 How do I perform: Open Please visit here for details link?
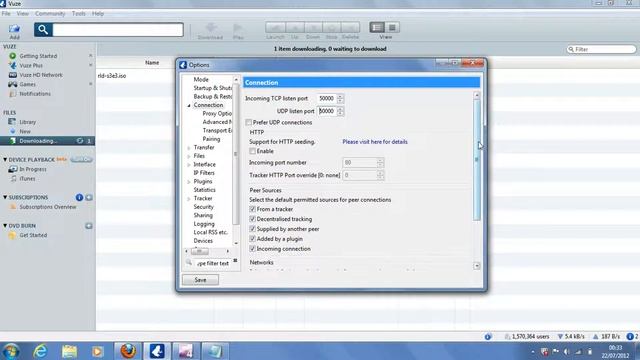pyautogui.click(x=375, y=142)
